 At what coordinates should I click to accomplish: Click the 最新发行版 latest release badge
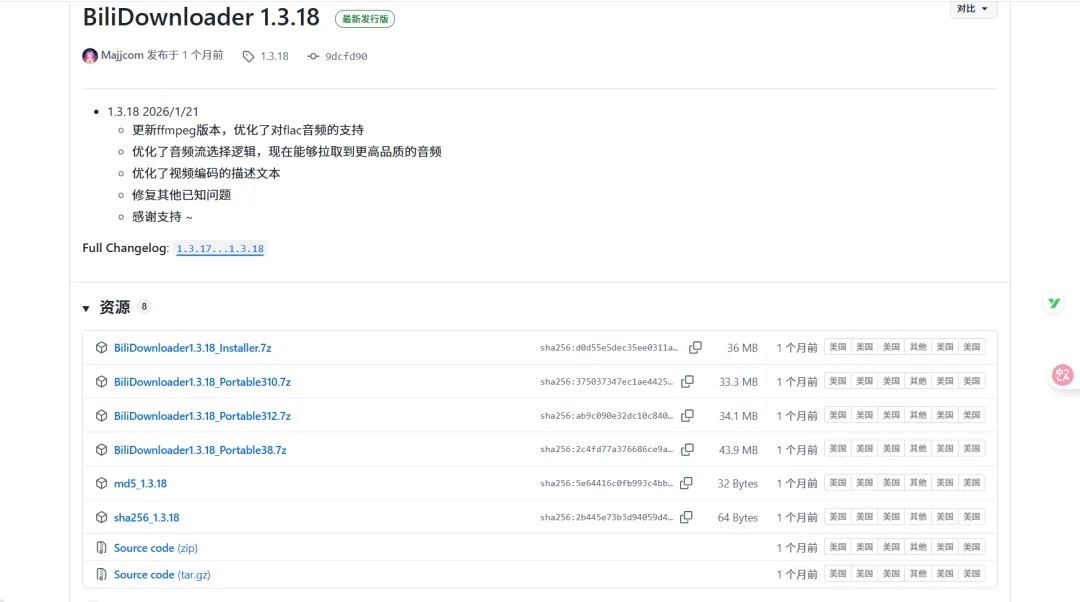(x=365, y=19)
